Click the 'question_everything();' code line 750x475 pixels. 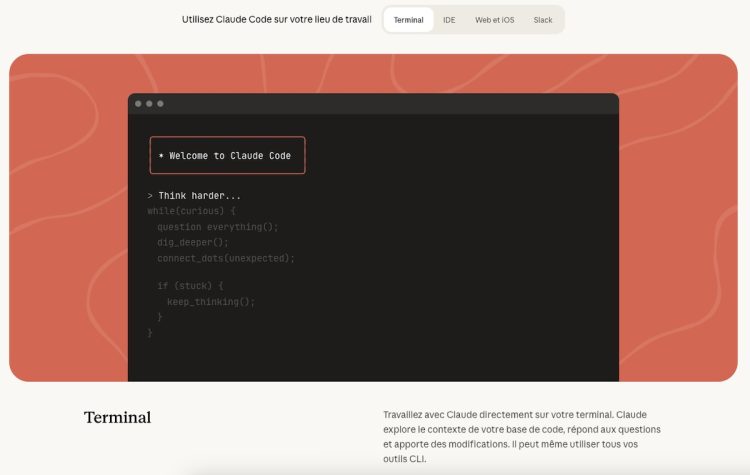coord(218,227)
